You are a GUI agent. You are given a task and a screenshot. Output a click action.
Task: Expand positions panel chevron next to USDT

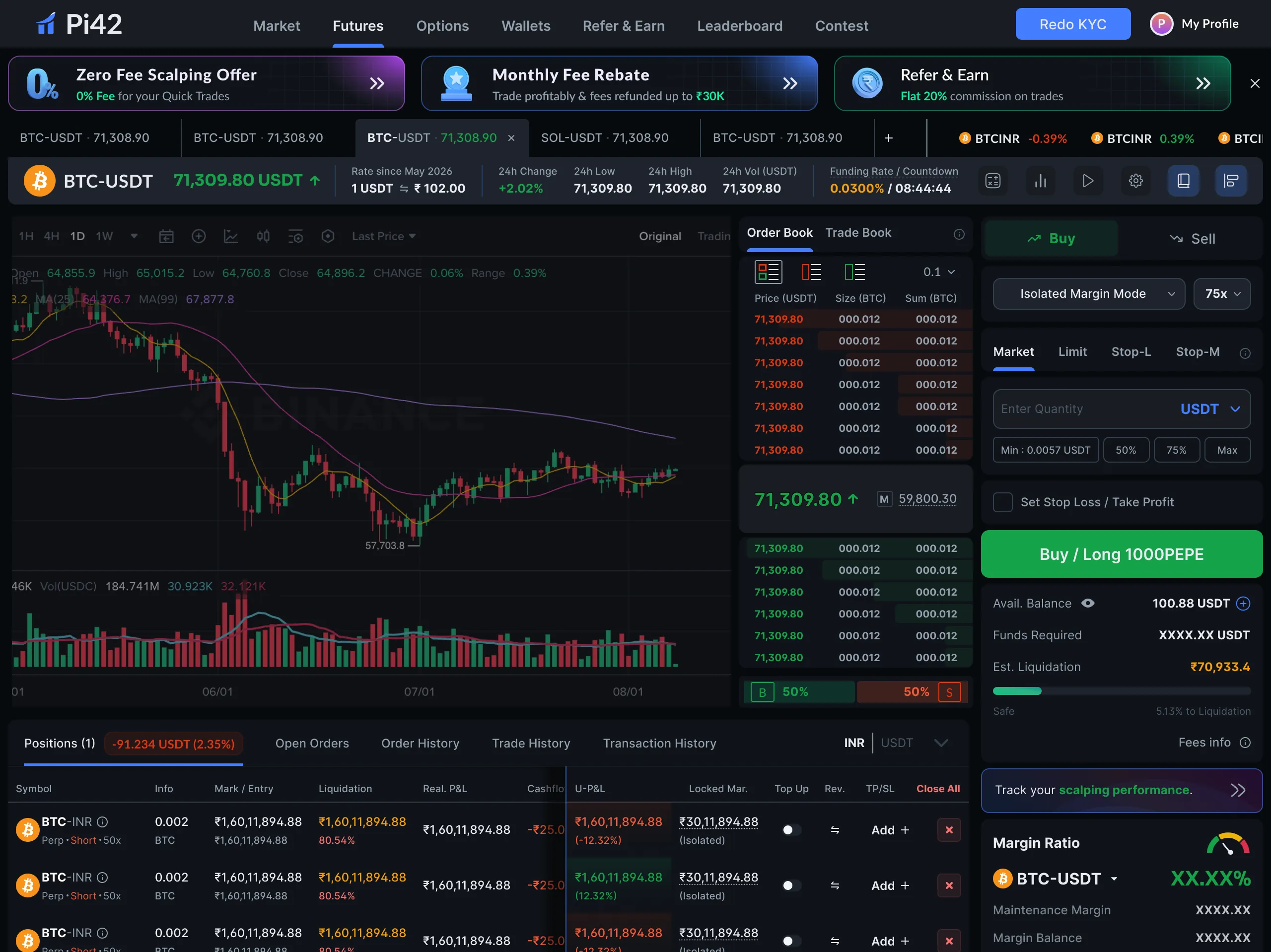941,743
